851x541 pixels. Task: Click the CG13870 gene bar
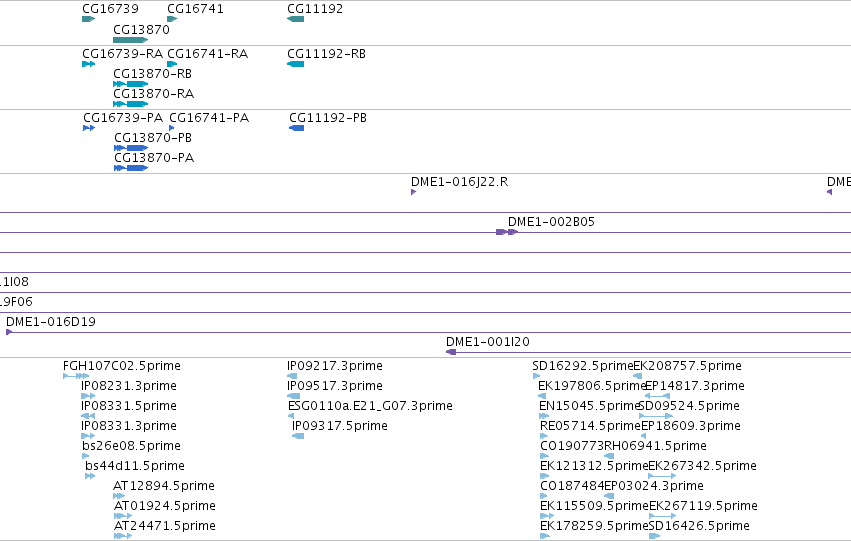[x=131, y=40]
